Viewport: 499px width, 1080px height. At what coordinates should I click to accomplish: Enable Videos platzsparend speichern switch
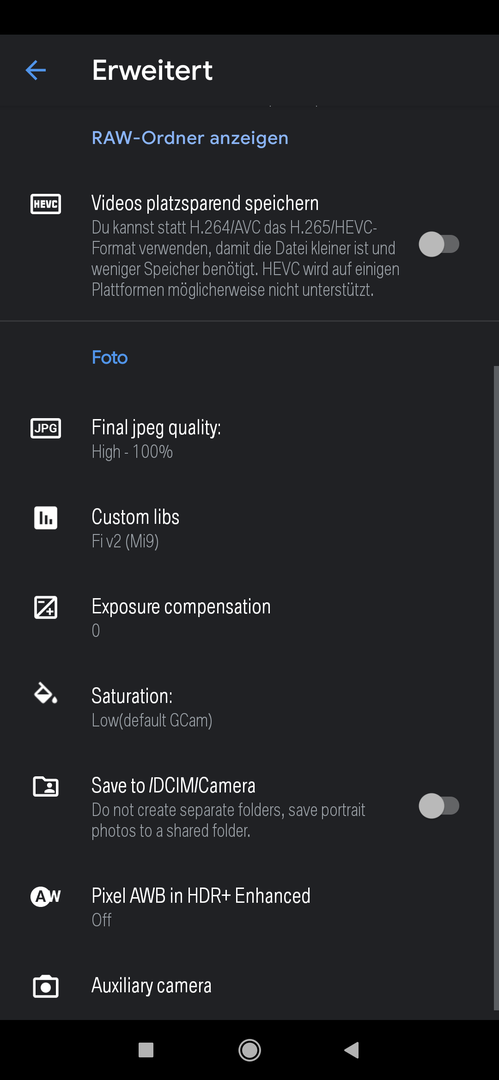[439, 245]
